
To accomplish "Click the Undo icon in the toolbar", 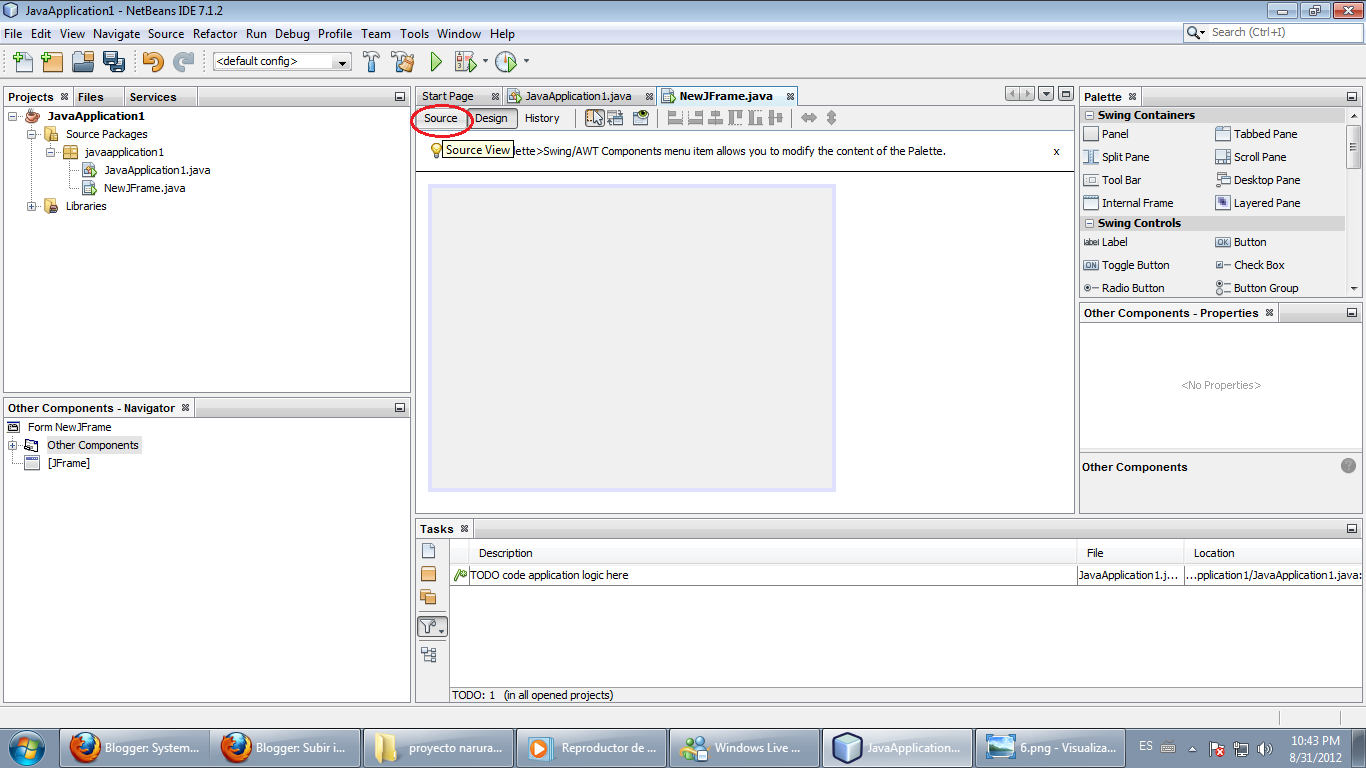I will click(155, 61).
